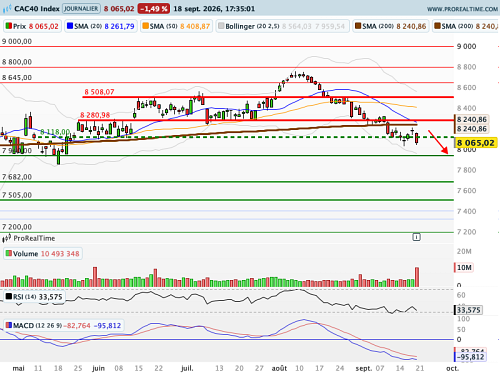Click the juin date label
This screenshot has width=500, height=375.
click(98, 368)
